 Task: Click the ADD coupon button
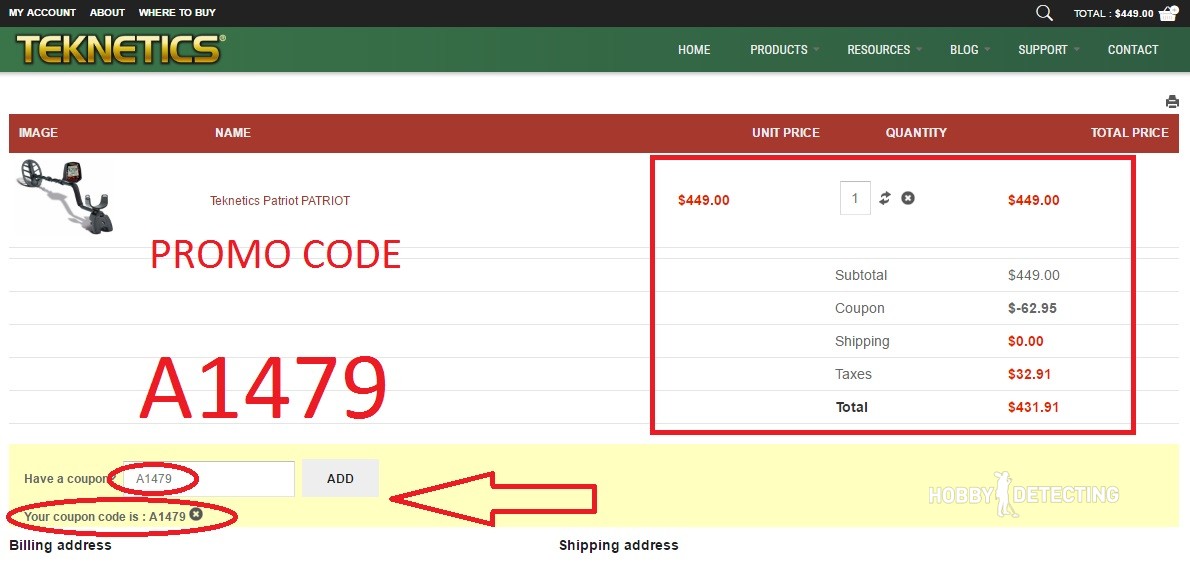[x=340, y=479]
